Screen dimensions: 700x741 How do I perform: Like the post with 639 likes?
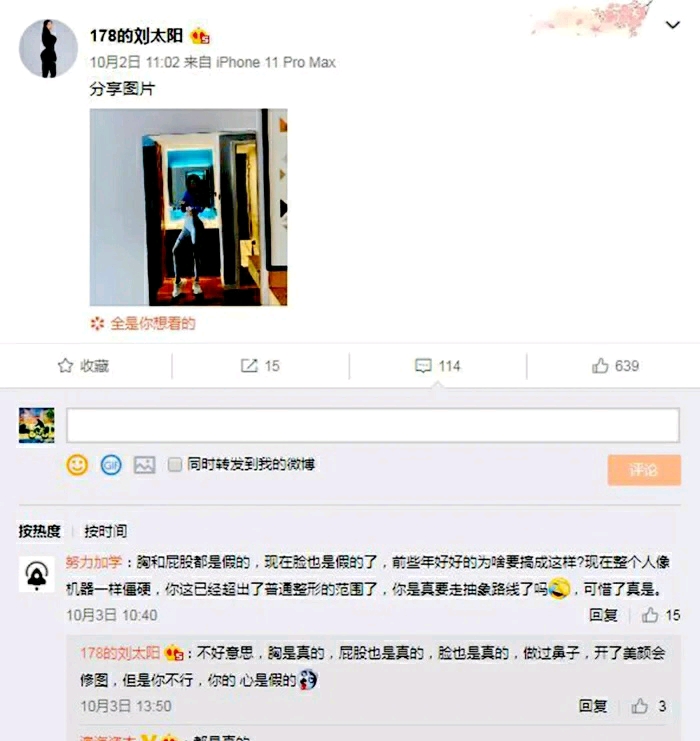600,366
